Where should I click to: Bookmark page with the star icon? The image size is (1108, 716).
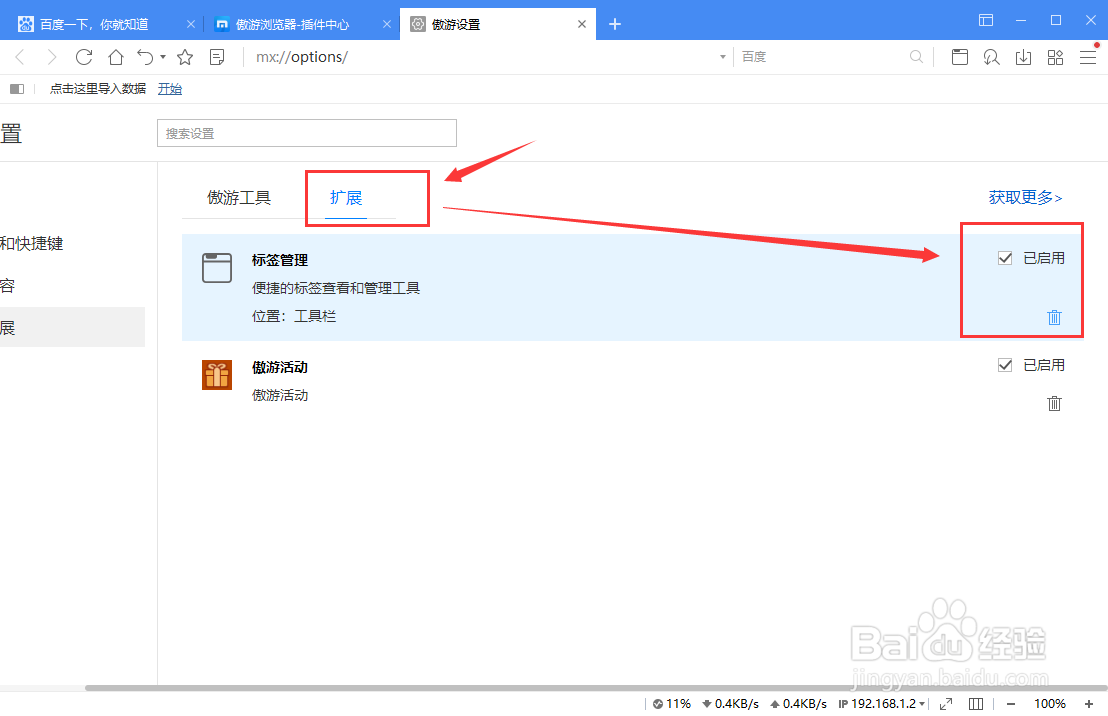click(x=185, y=57)
